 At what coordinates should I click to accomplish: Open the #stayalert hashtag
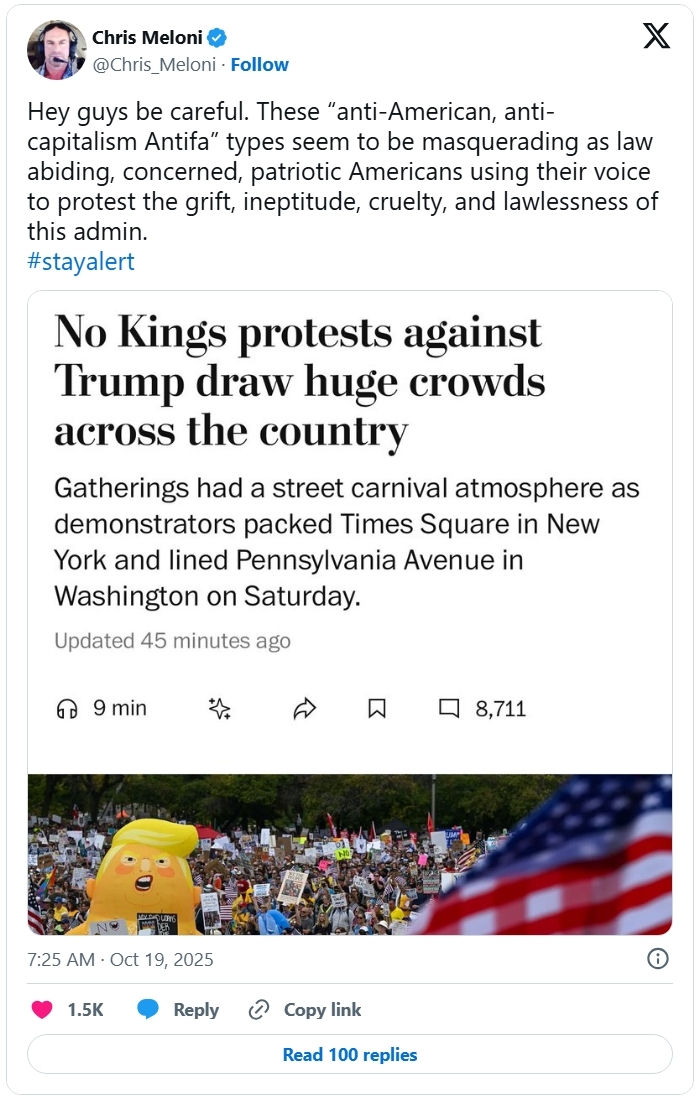click(x=81, y=262)
